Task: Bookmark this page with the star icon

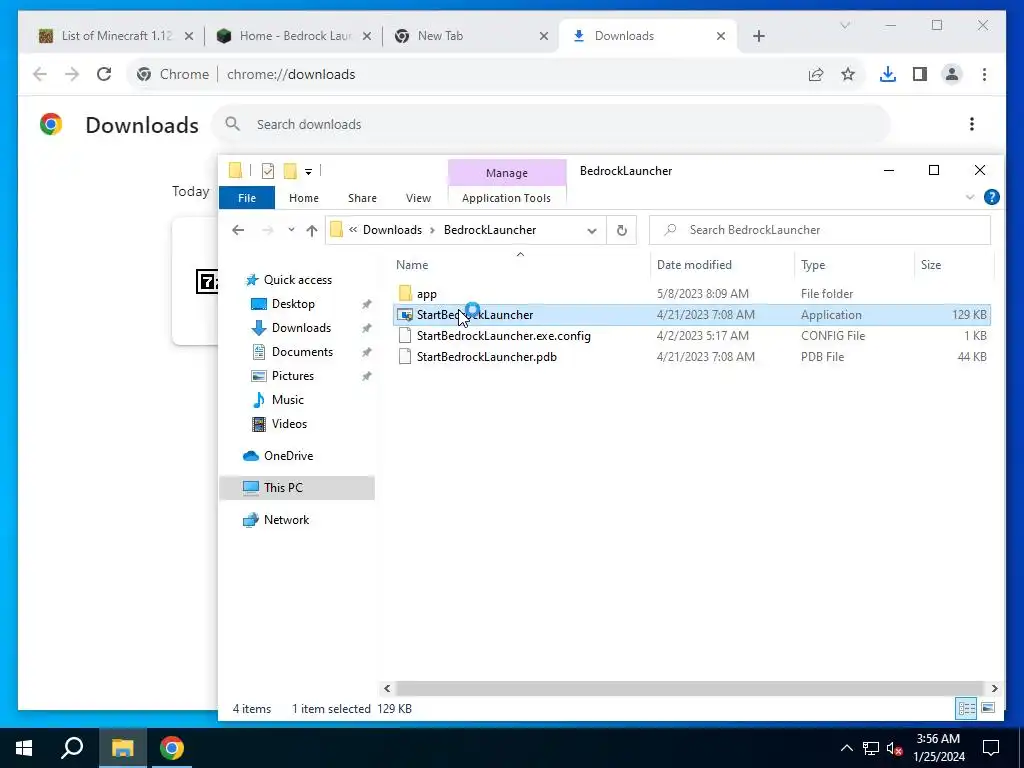Action: click(x=848, y=74)
